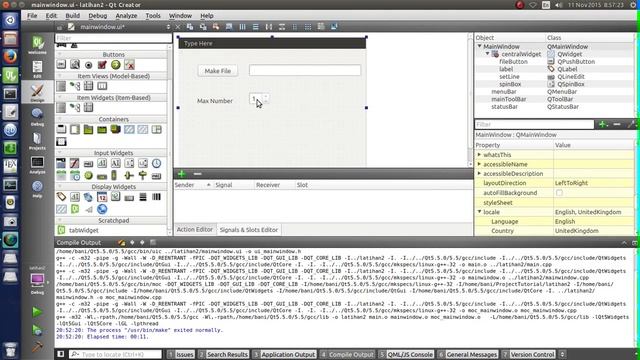640x360 pixels.
Task: Open Firefox from the Ubuntu launcher
Action: [x=10, y=56]
